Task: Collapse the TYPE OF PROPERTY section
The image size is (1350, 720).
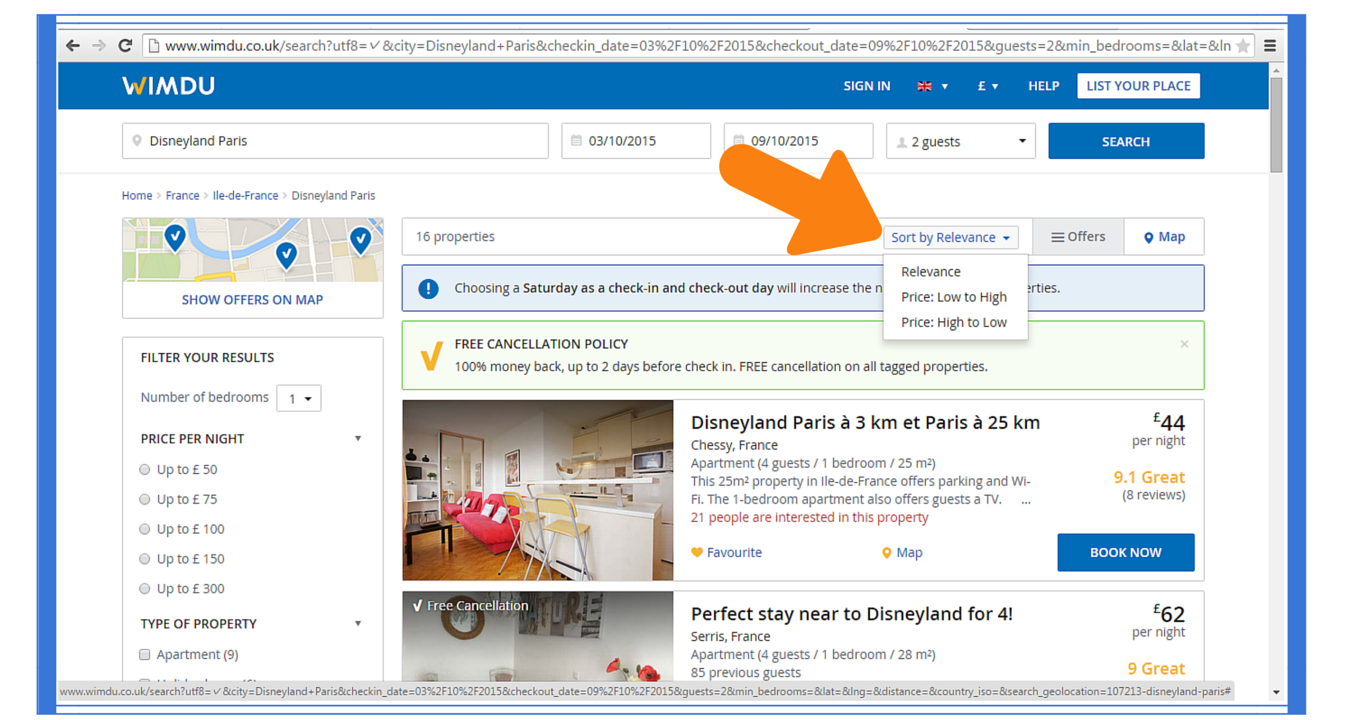Action: tap(358, 624)
